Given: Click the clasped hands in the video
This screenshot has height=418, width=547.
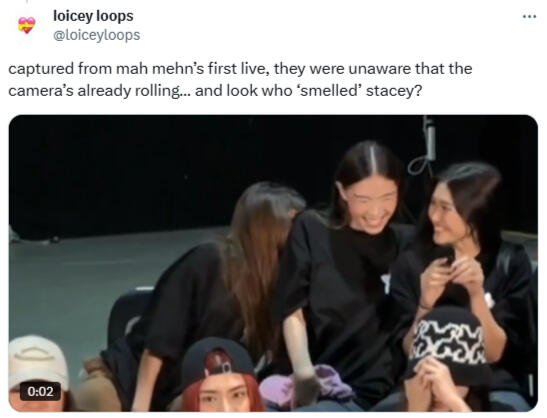Looking at the screenshot, I should [451, 275].
